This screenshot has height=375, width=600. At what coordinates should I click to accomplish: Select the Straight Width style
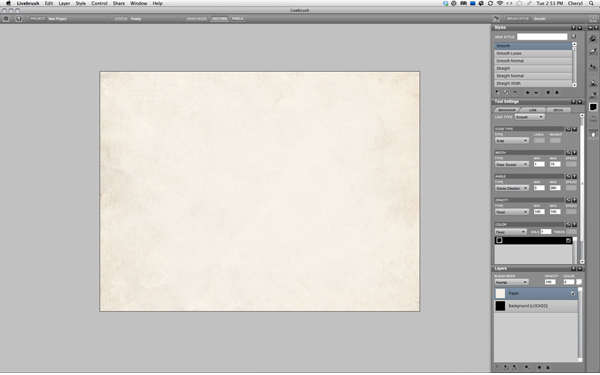[533, 83]
